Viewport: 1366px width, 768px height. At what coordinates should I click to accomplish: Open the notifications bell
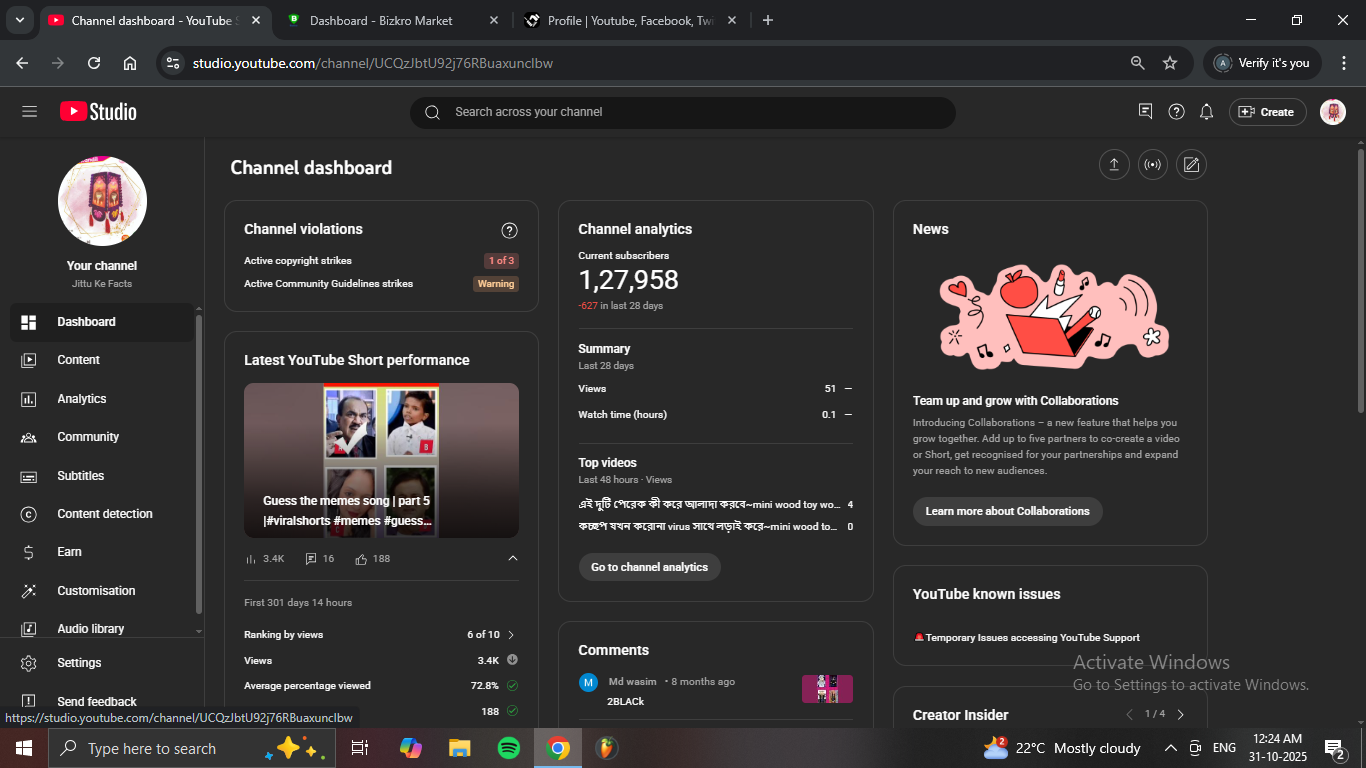pos(1207,112)
